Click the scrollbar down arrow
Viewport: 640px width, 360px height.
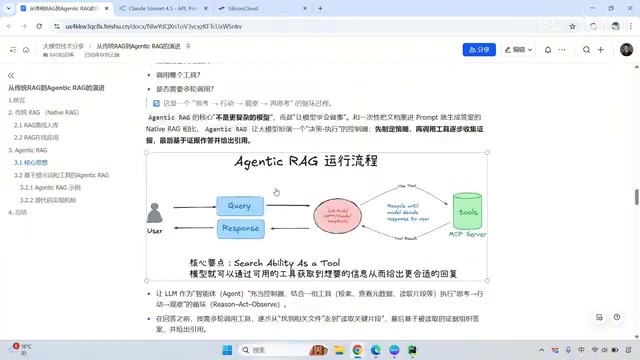636,337
